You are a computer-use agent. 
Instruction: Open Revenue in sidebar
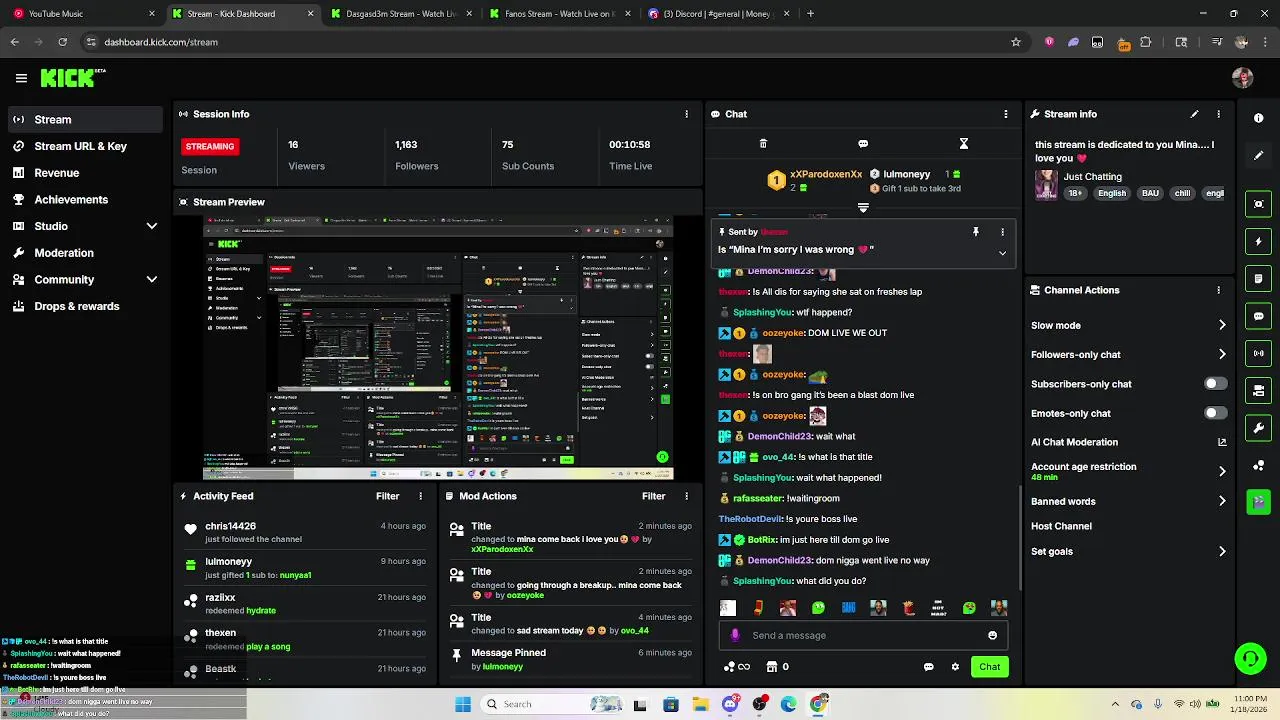(57, 173)
